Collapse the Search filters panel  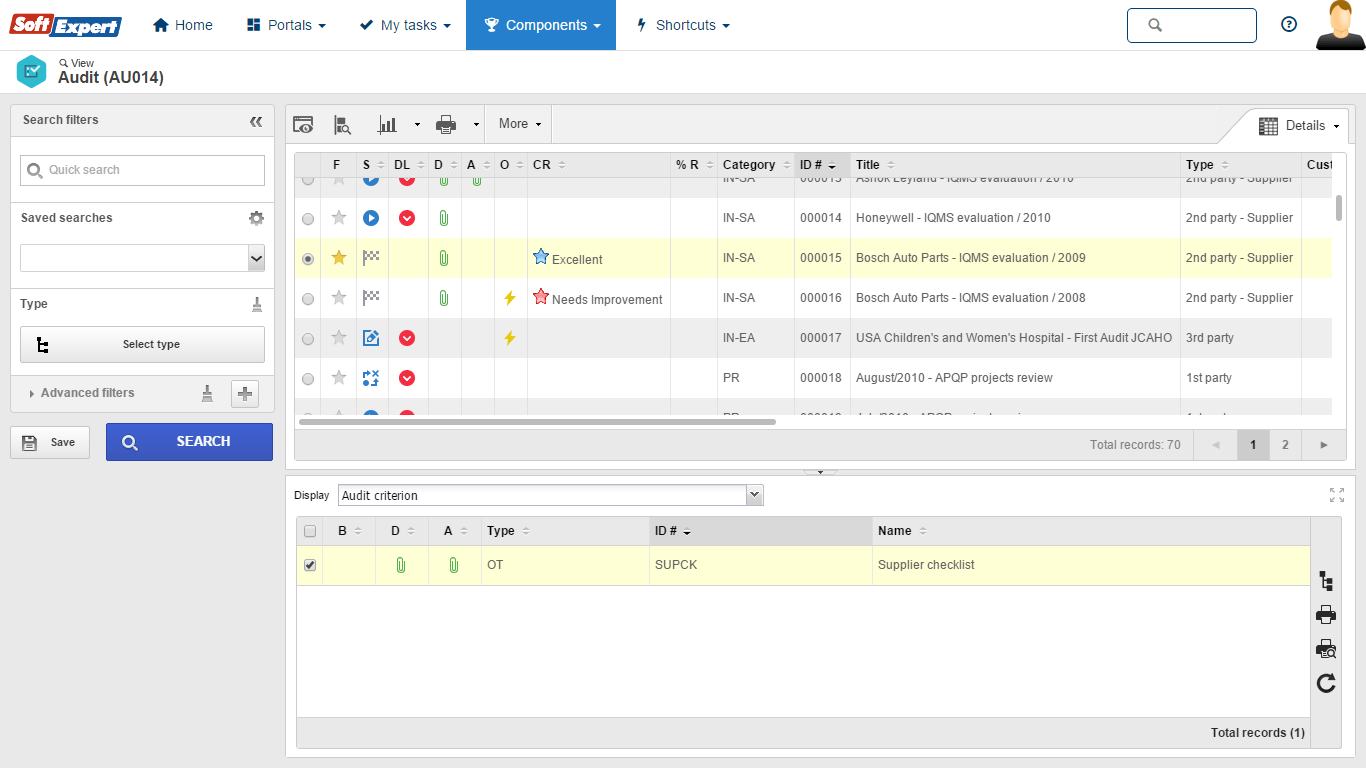tap(256, 121)
